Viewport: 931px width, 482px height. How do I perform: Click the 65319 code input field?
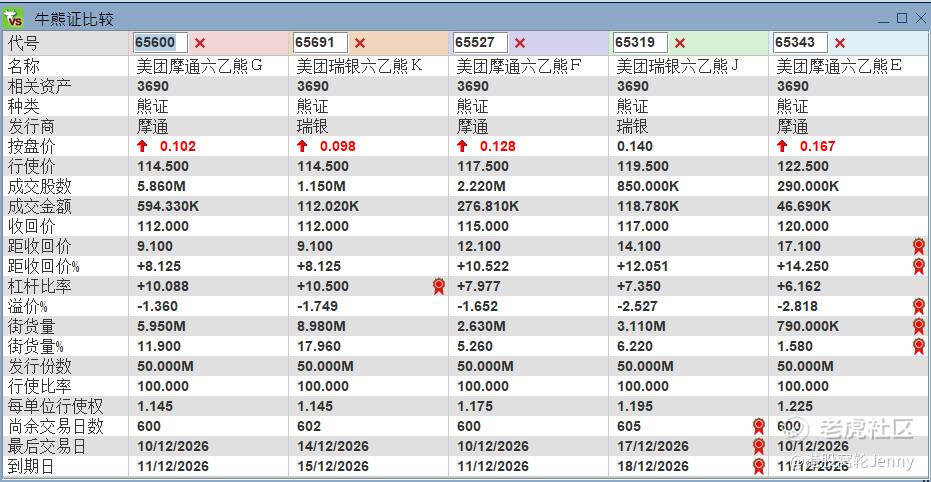640,43
